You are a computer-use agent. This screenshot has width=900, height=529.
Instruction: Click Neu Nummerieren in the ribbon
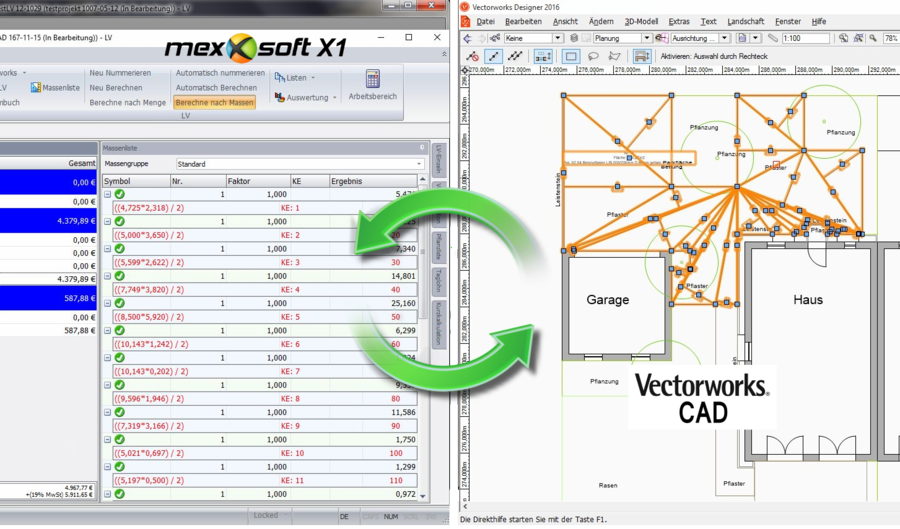[x=120, y=73]
